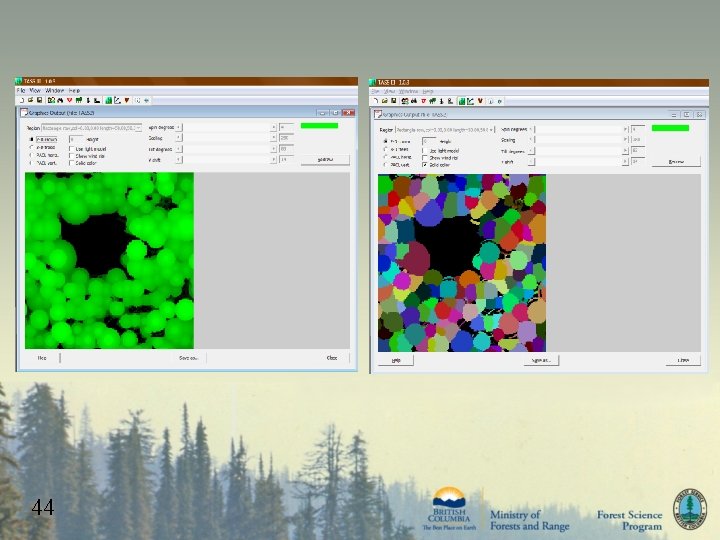Click green color swatch in right multicolor window
Image resolution: width=720 pixels, height=540 pixels.
[670, 128]
